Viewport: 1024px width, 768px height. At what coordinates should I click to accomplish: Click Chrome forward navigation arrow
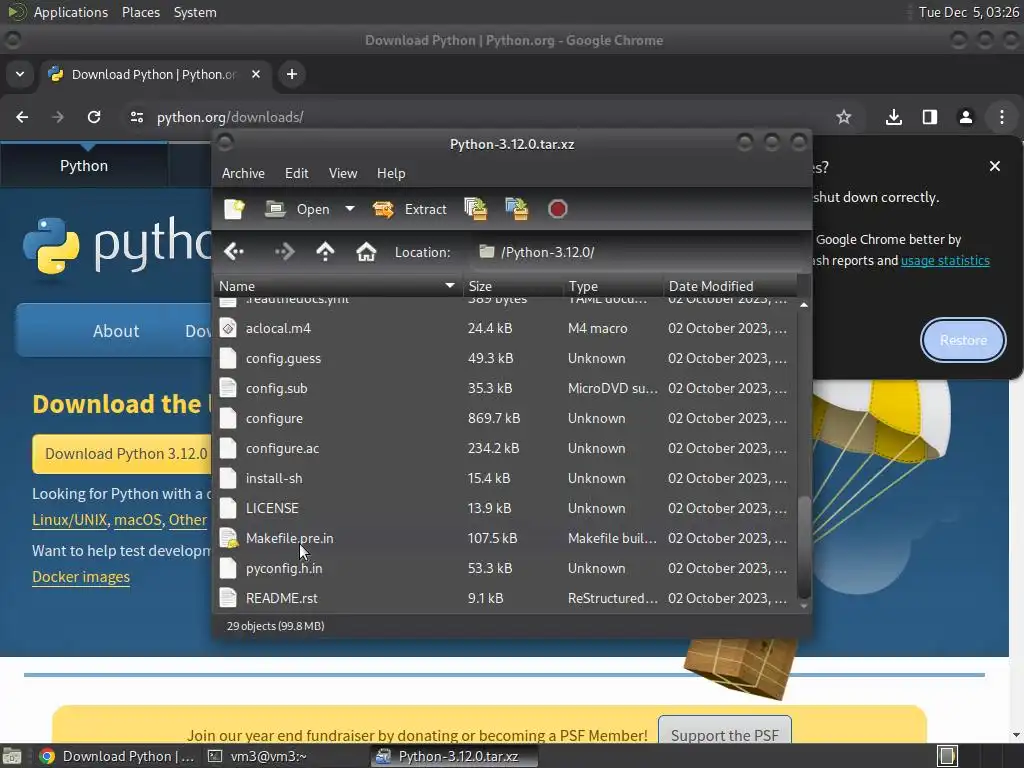pyautogui.click(x=58, y=117)
